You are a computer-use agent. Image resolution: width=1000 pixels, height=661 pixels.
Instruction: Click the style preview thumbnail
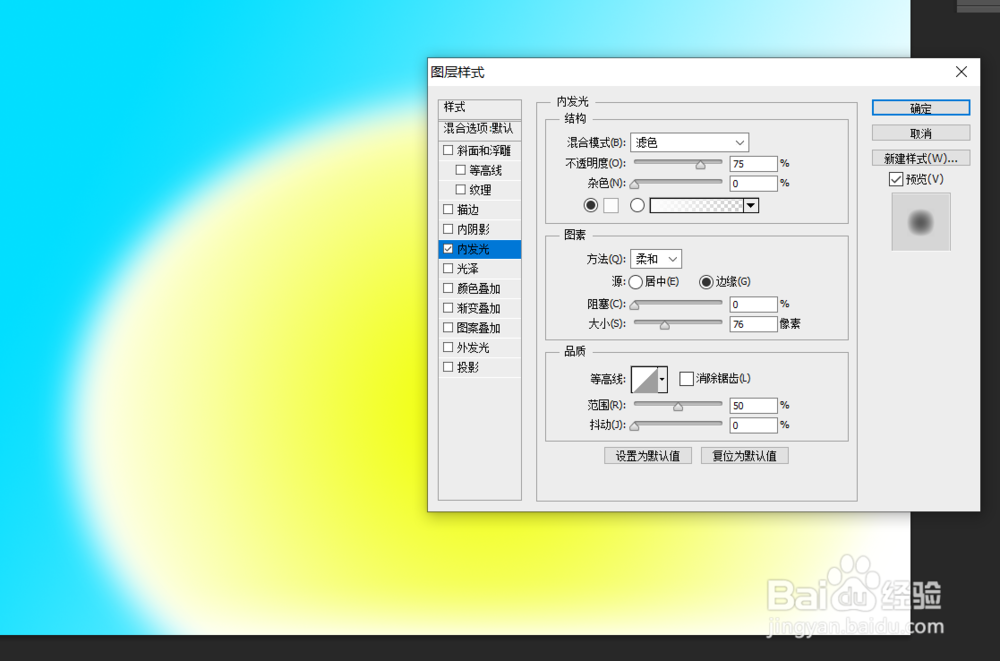point(920,221)
